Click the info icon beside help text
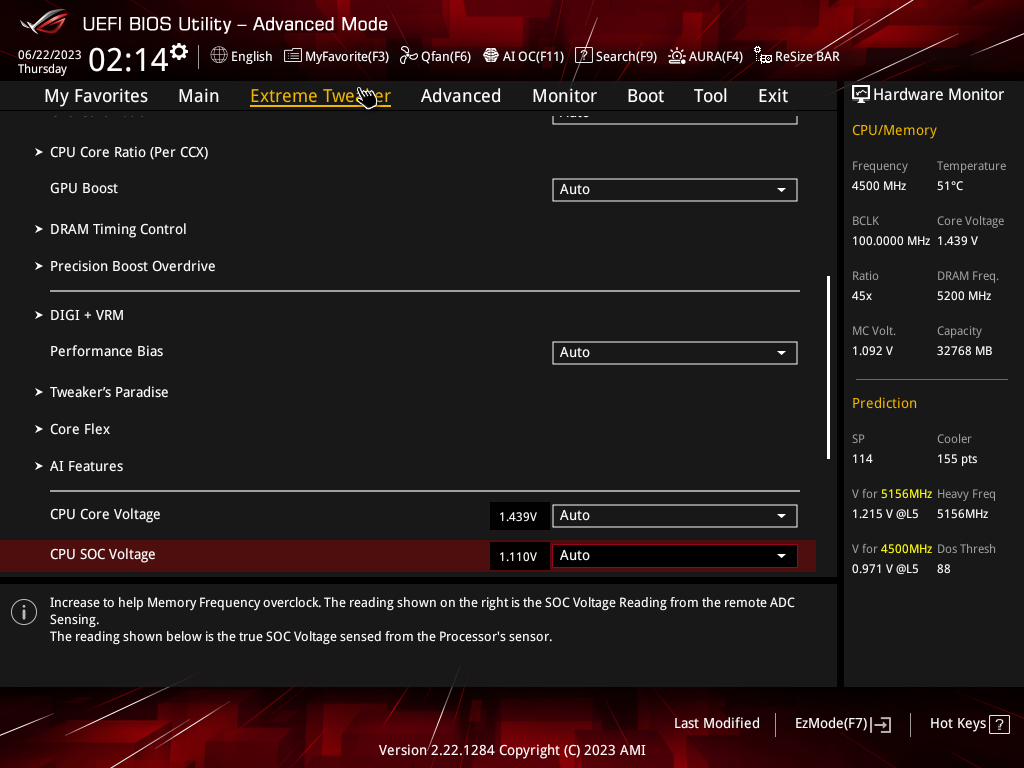This screenshot has width=1024, height=768. coord(24,612)
